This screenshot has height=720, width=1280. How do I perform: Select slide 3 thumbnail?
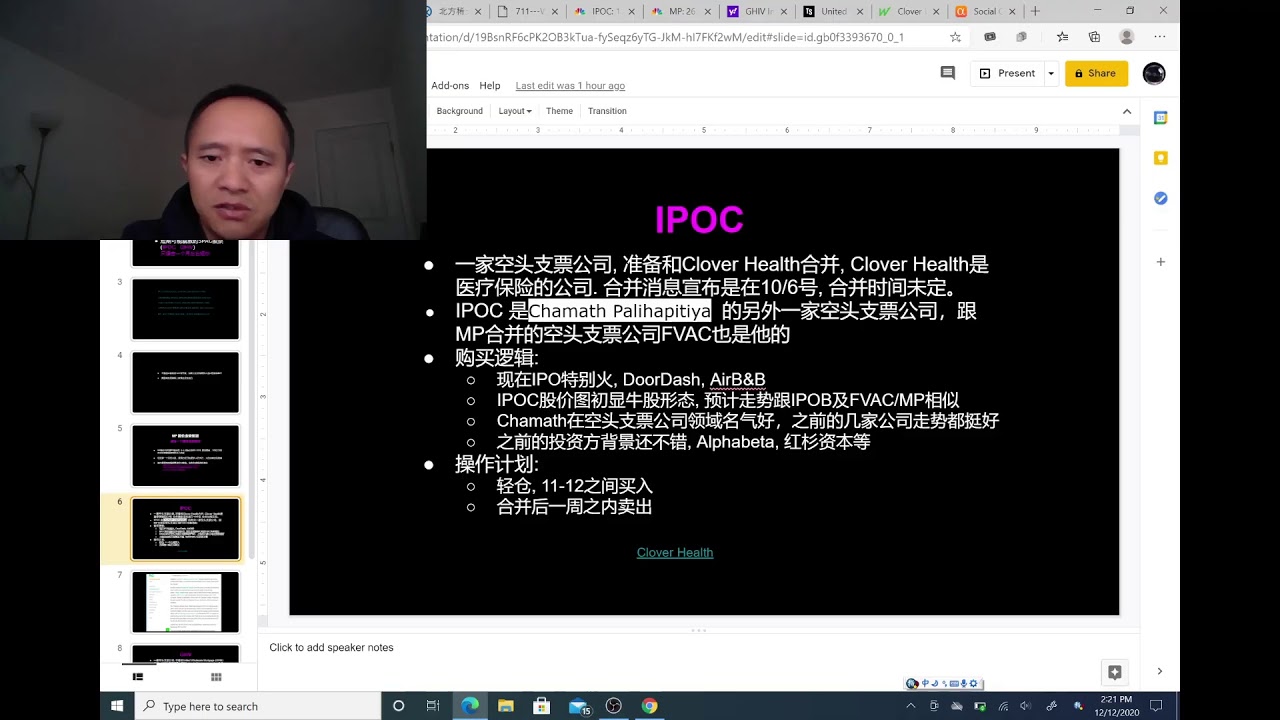[186, 309]
